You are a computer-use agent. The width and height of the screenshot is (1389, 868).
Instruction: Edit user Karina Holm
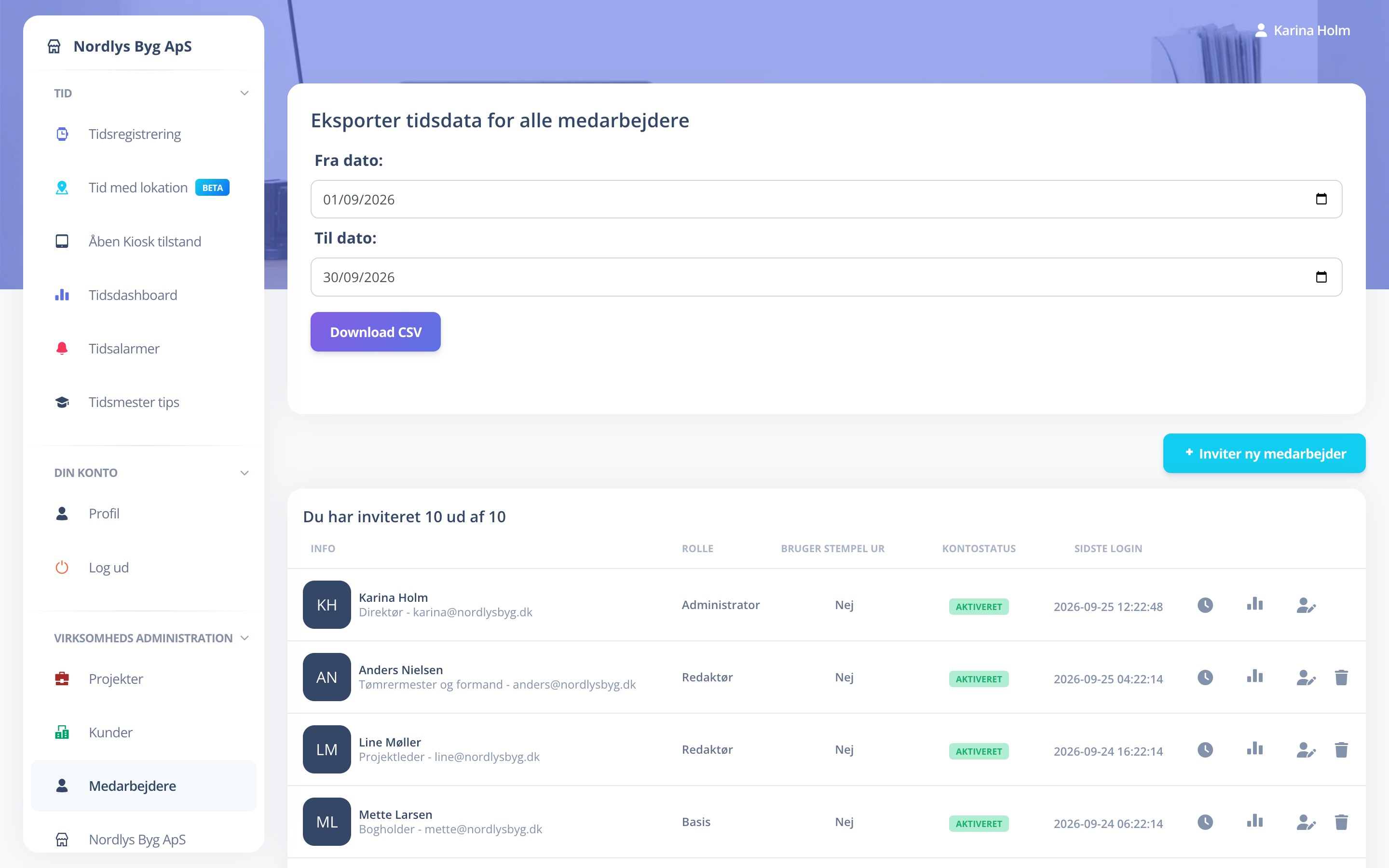(x=1306, y=605)
